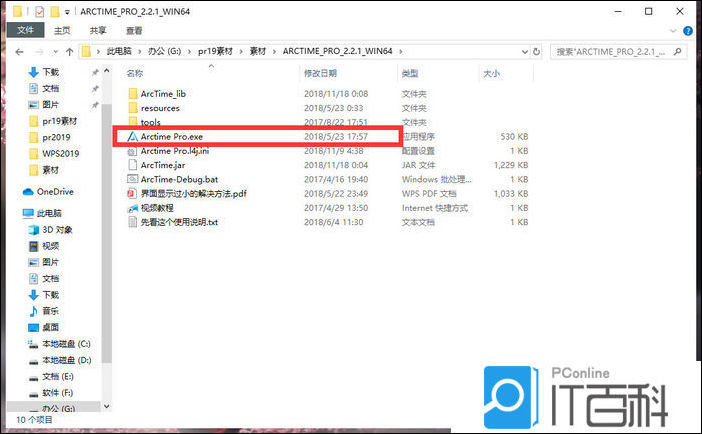Click the 1,229 KB size cell

tap(511, 165)
